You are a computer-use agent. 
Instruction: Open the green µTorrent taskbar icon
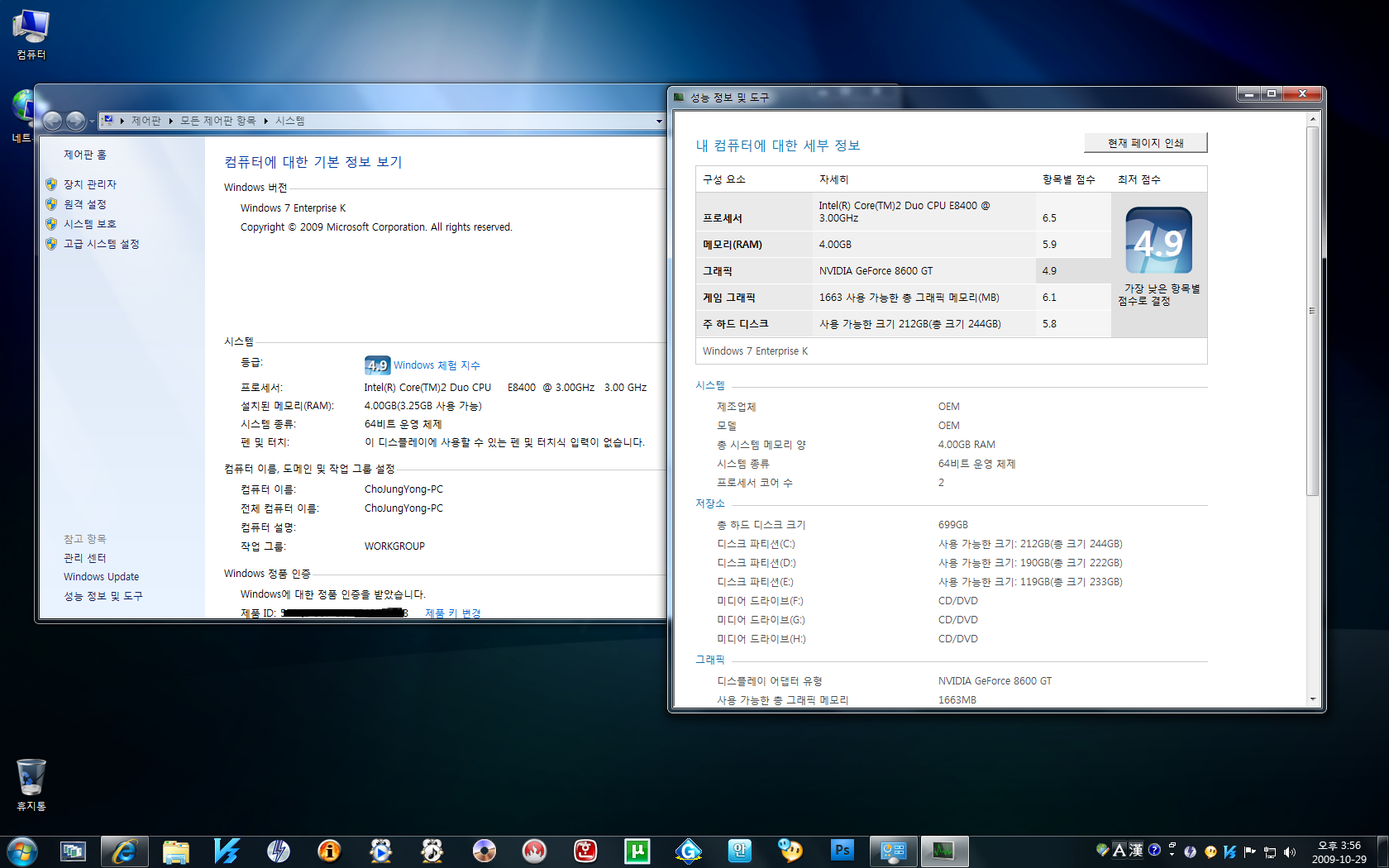pos(637,851)
